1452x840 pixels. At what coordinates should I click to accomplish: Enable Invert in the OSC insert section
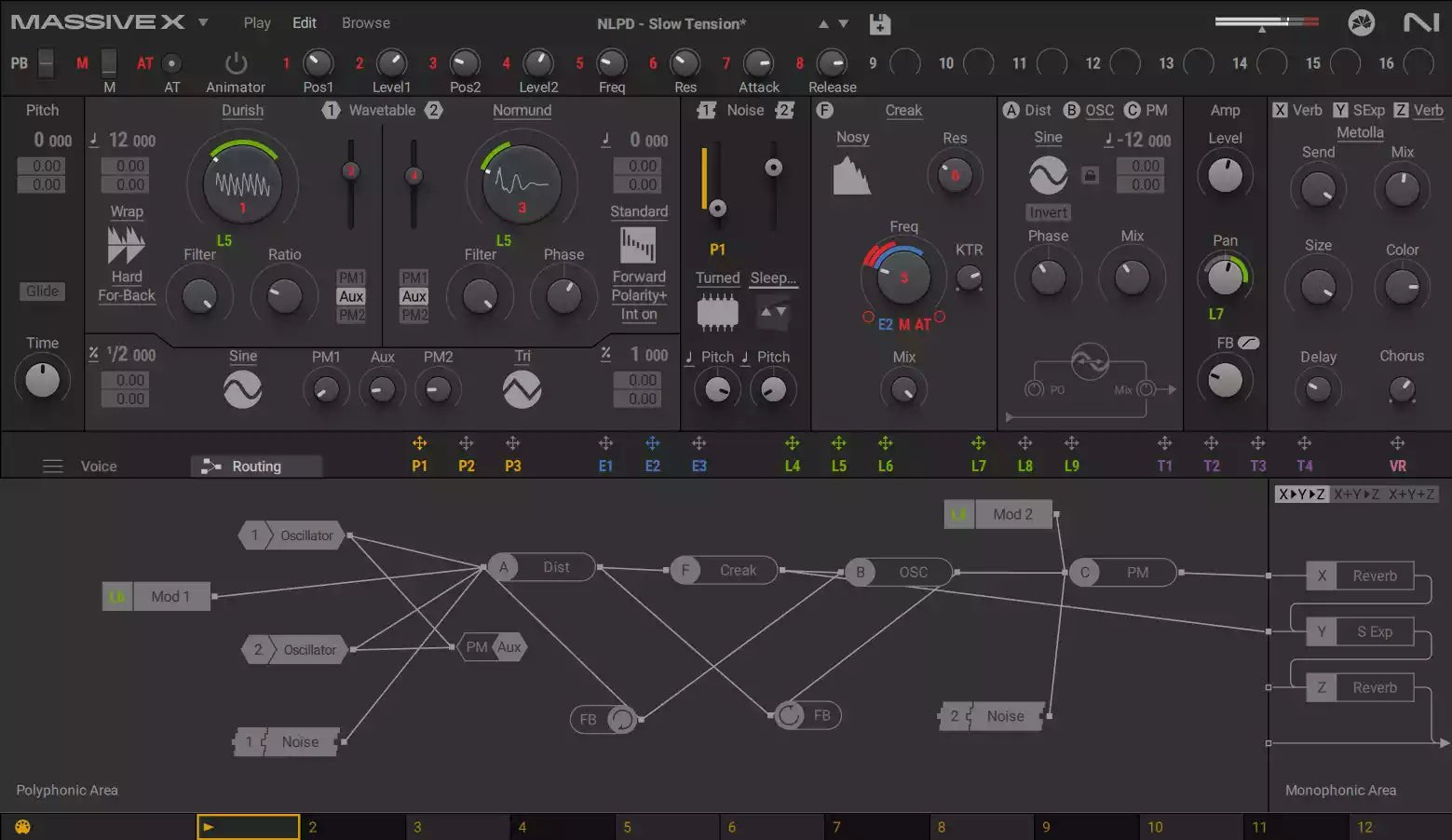point(1047,212)
